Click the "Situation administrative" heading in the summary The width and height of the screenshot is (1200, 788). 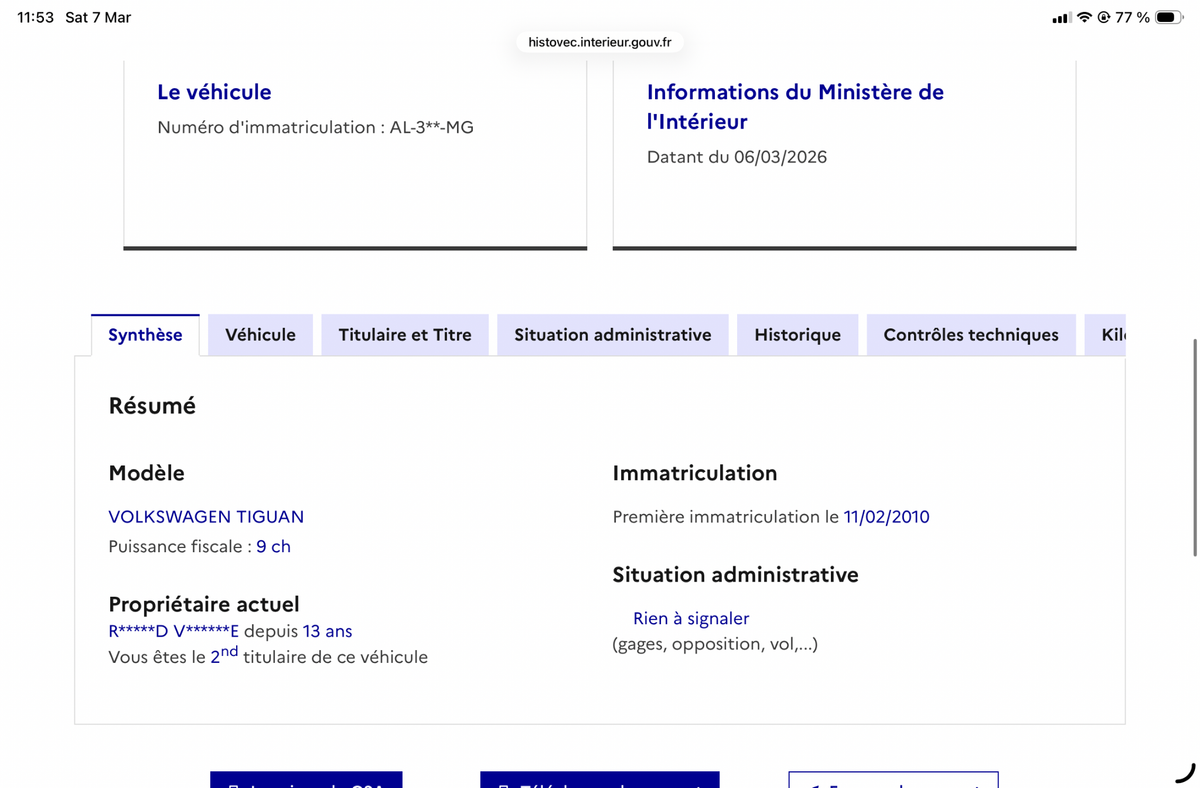tap(736, 575)
